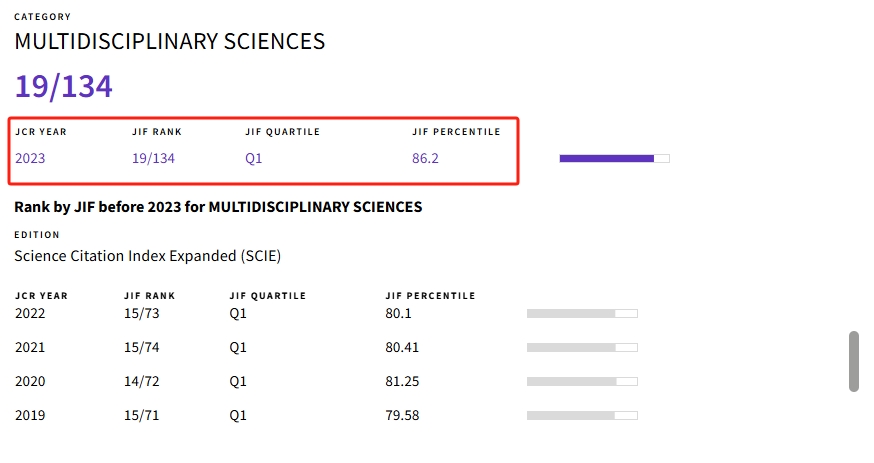Select the MULTIDISCIPLINARY SCIENCES category title
874x463 pixels.
(169, 41)
